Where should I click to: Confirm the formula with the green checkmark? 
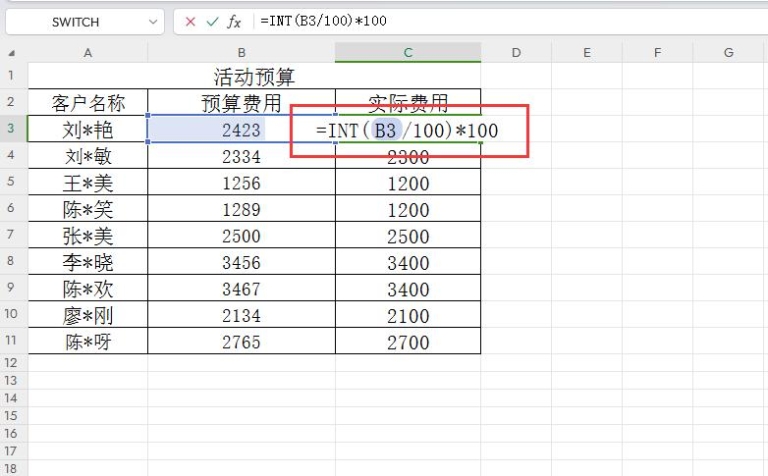click(x=211, y=21)
